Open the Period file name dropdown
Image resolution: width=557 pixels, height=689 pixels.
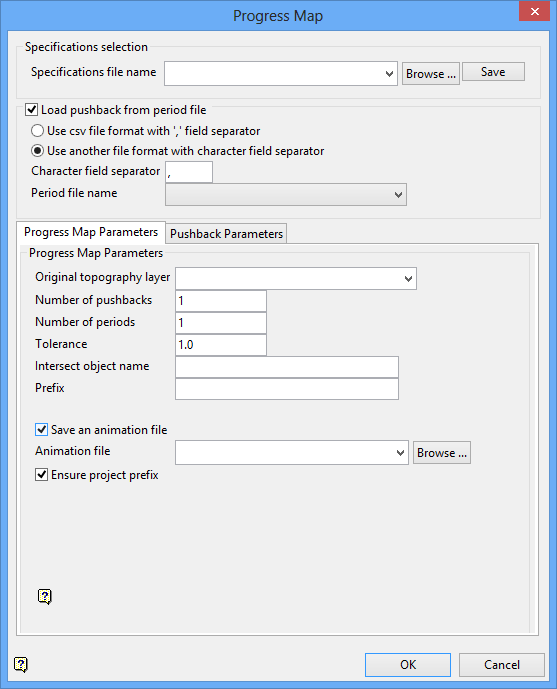click(x=398, y=195)
